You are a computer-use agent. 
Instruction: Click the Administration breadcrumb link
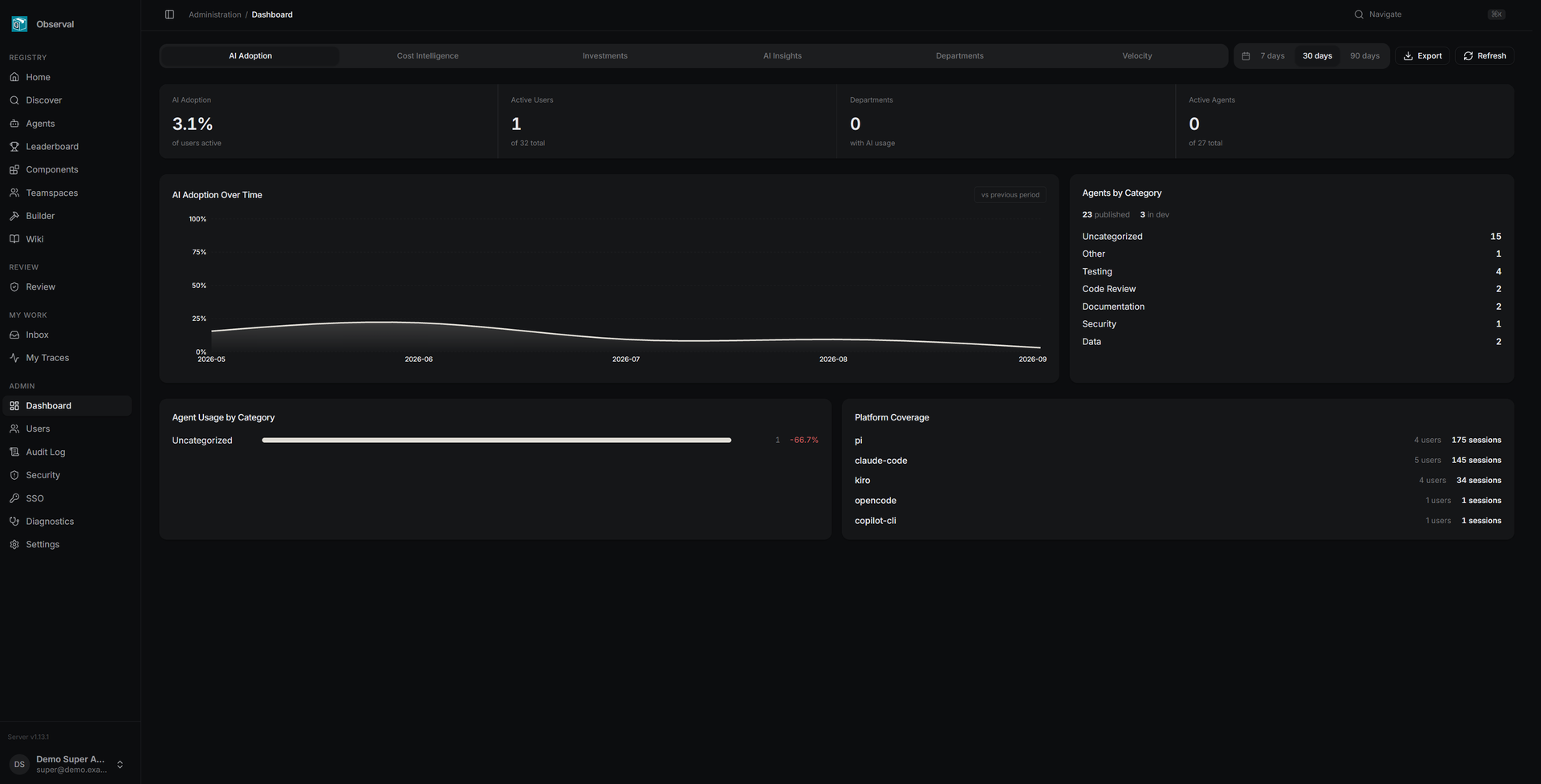(x=214, y=14)
